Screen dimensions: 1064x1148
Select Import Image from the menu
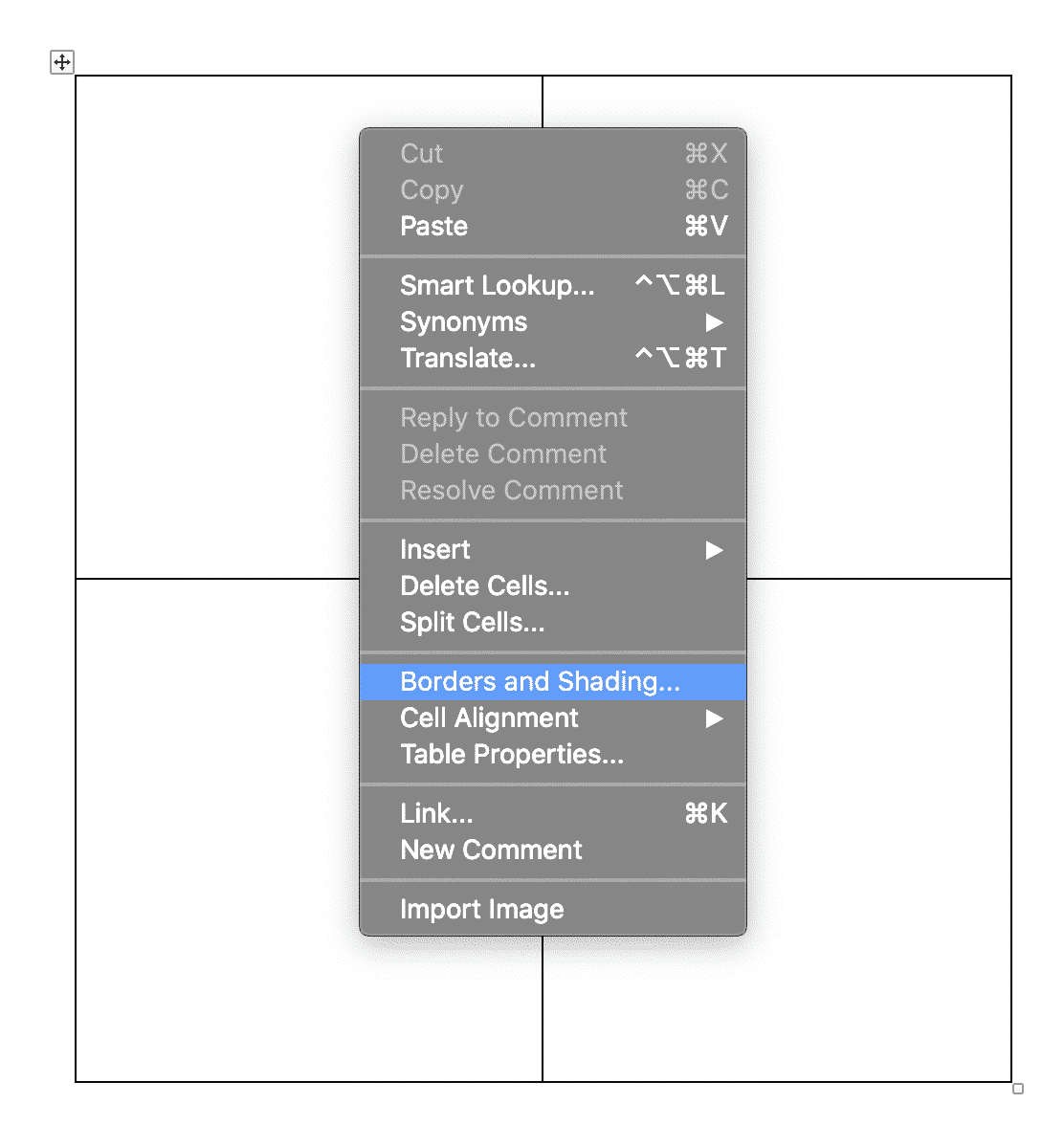482,909
